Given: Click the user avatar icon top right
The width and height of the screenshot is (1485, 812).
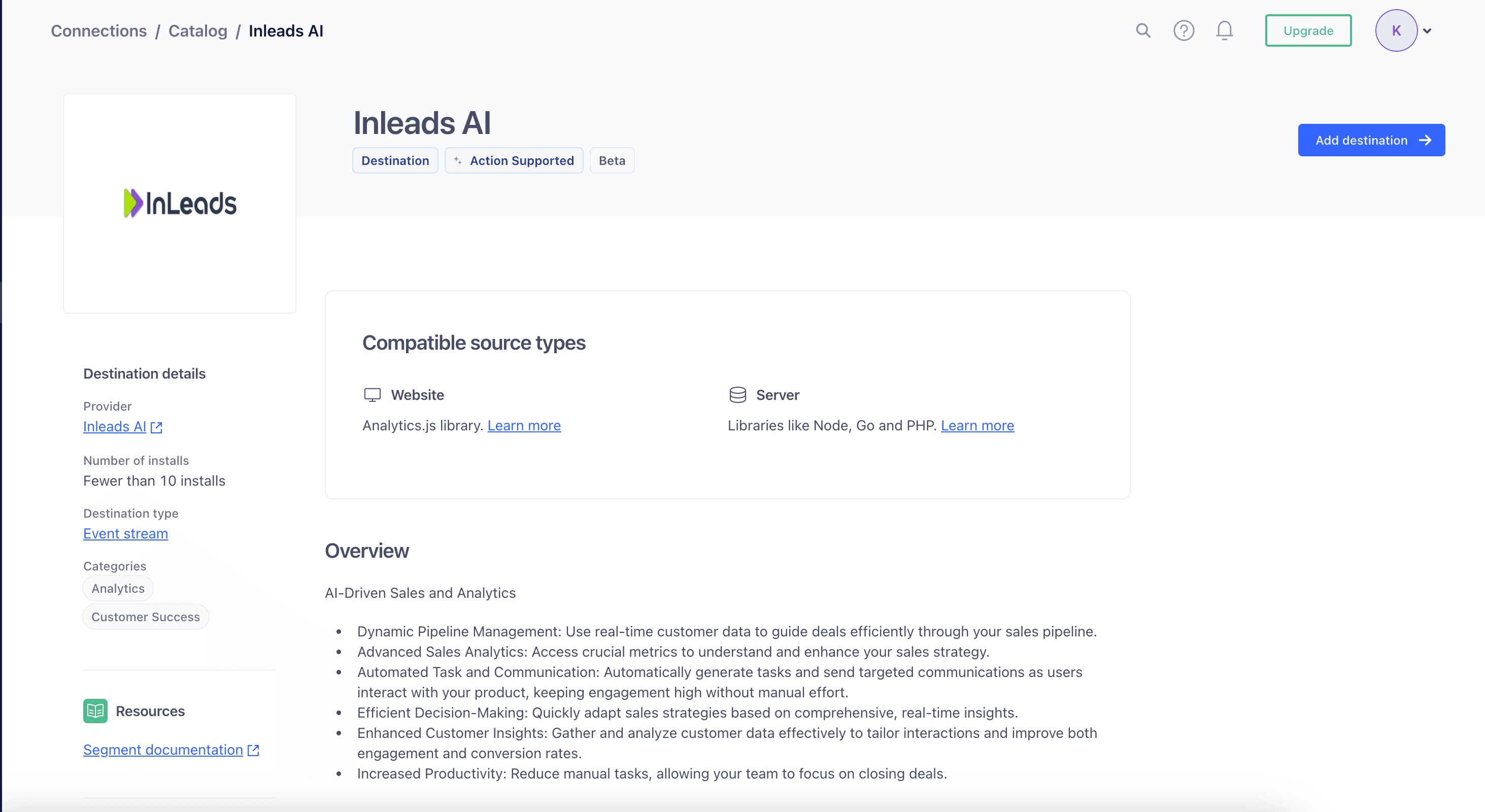Looking at the screenshot, I should [1396, 30].
